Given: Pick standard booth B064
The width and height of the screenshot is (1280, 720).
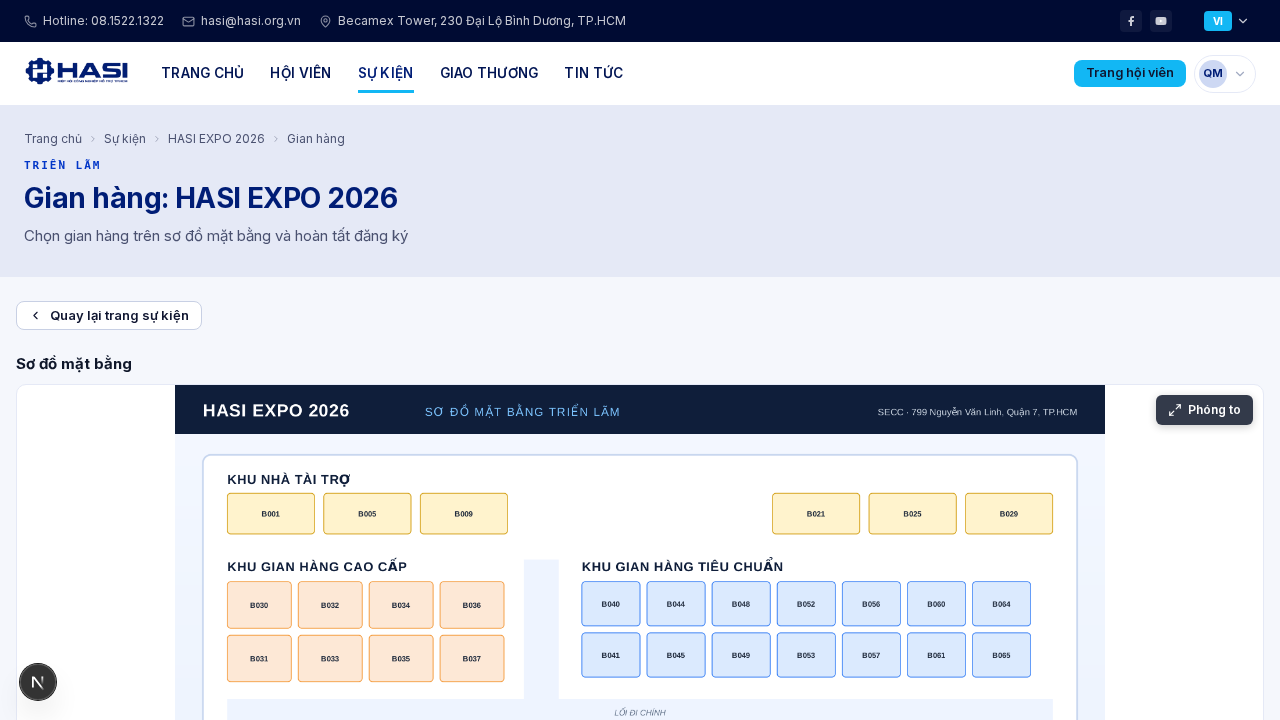Looking at the screenshot, I should (x=1001, y=604).
